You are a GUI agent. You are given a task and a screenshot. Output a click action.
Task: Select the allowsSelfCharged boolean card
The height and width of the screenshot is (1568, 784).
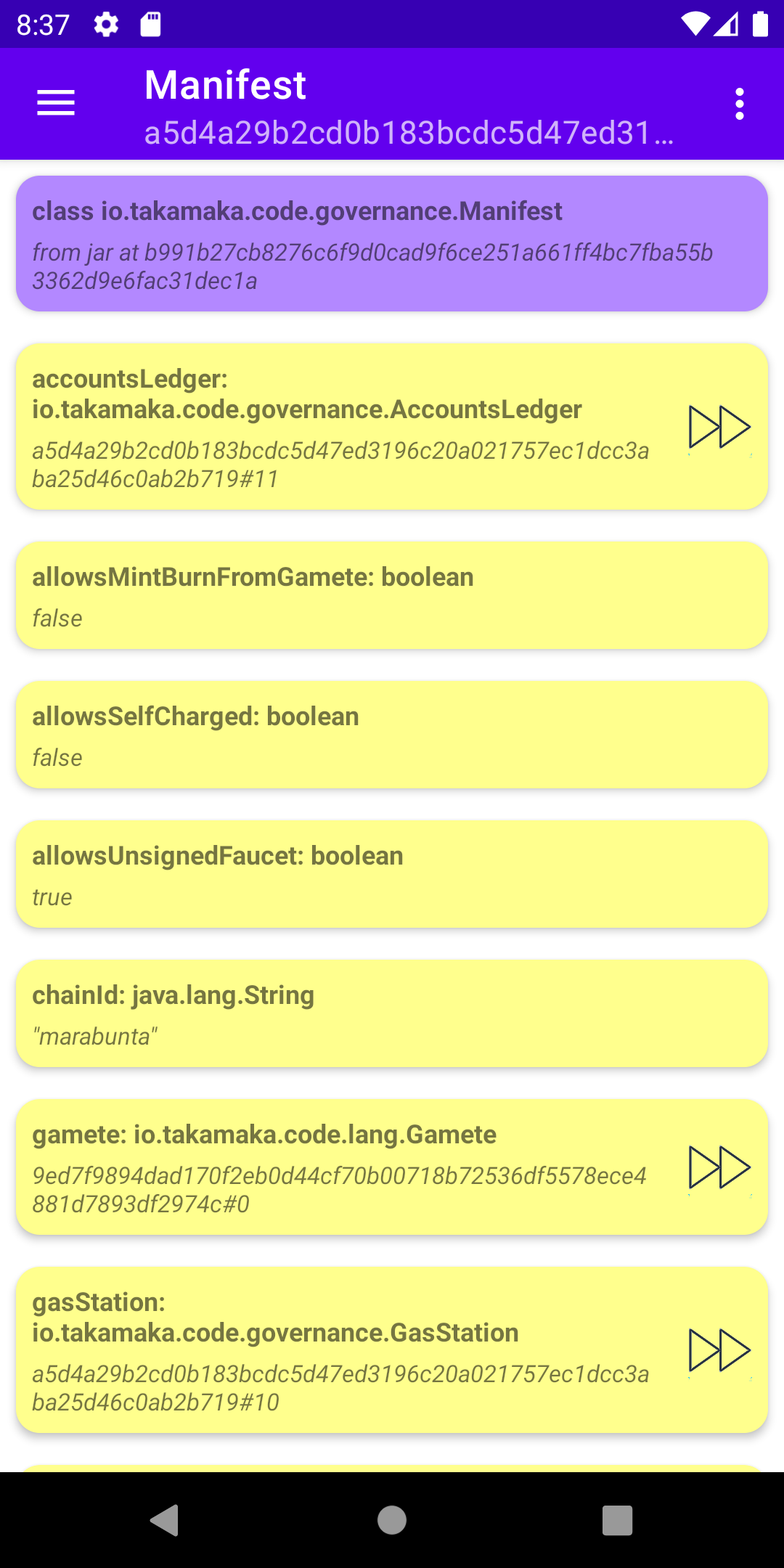click(392, 735)
